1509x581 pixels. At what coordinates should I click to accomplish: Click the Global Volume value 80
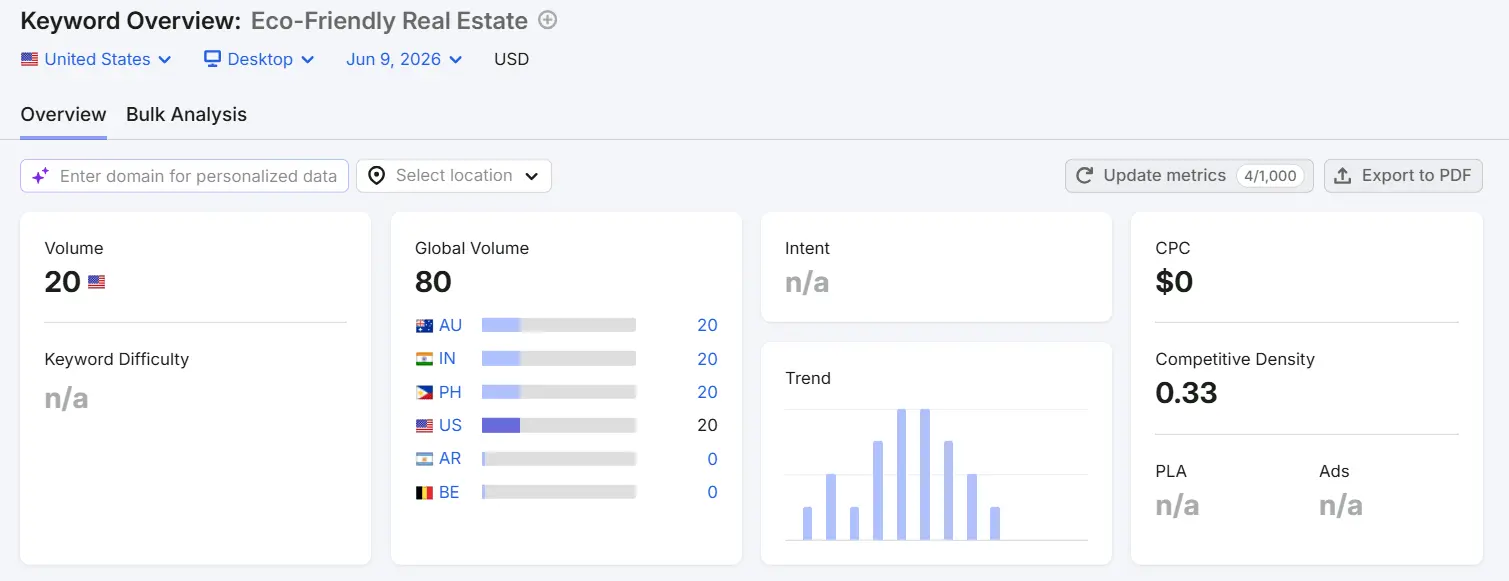coord(433,282)
